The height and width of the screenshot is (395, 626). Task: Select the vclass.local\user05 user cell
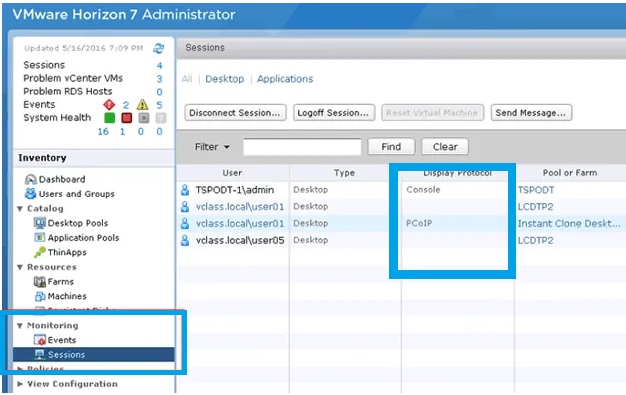240,240
